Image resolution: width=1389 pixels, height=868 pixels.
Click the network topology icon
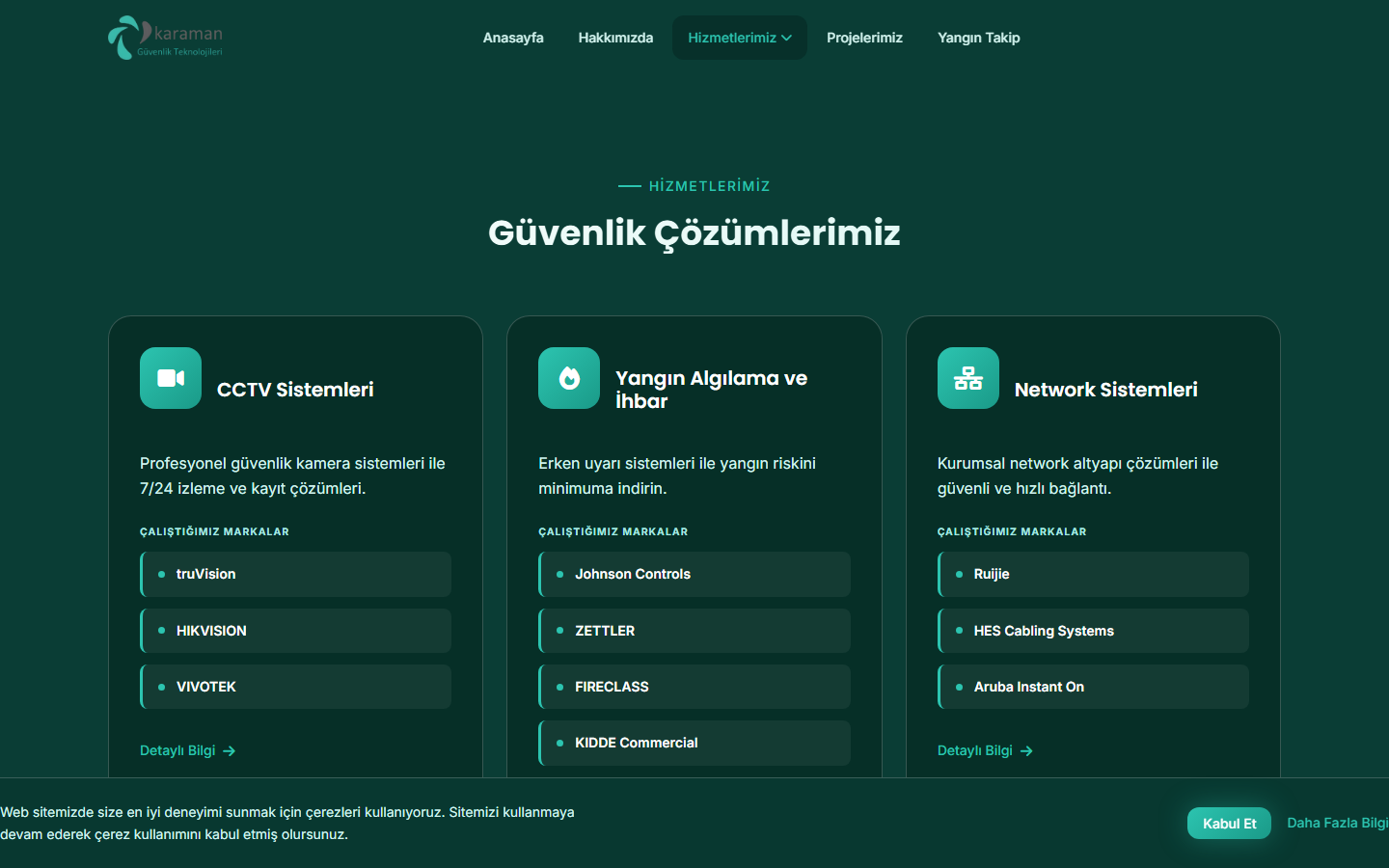click(x=968, y=378)
